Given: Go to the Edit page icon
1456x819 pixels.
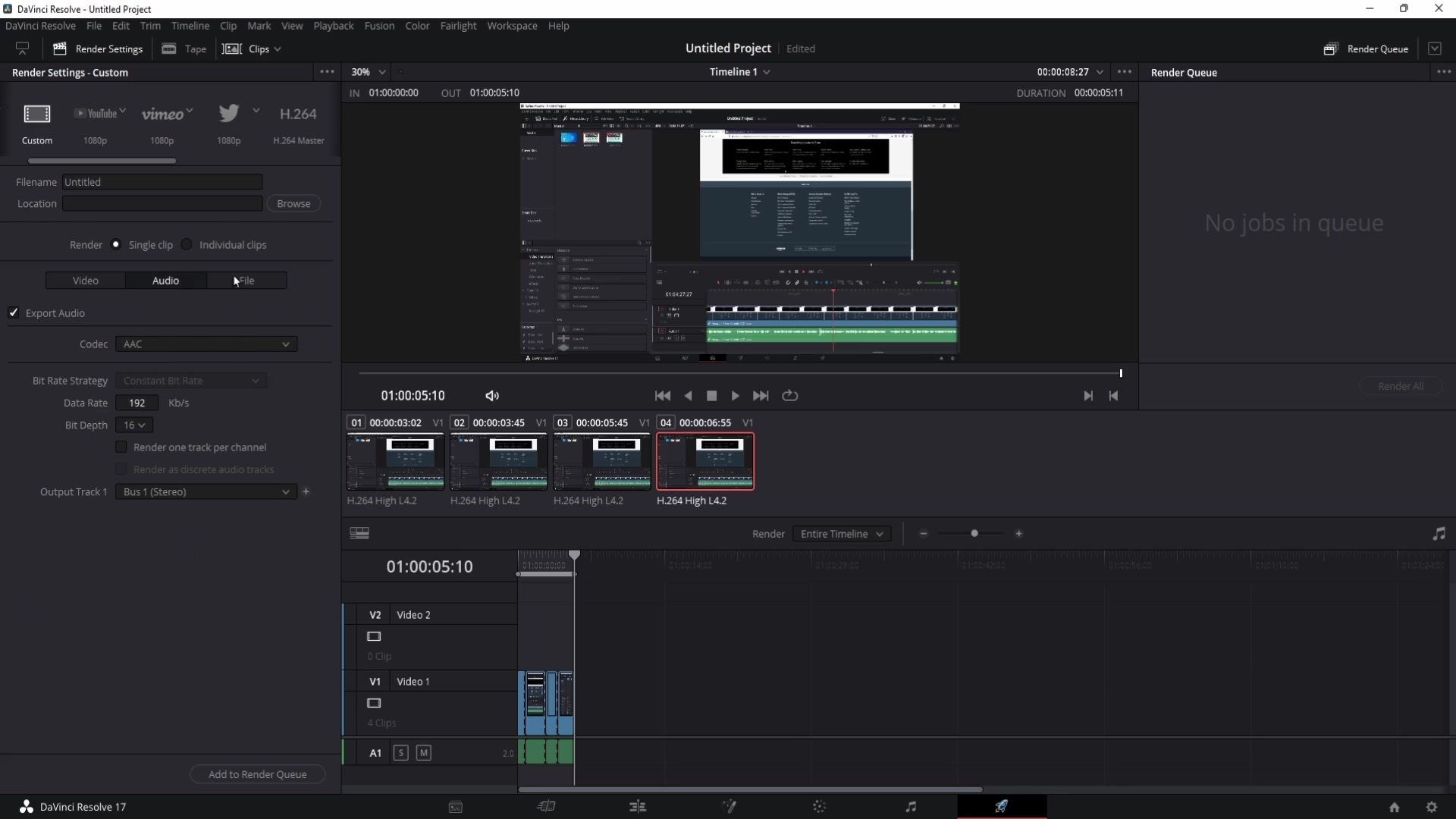Looking at the screenshot, I should [638, 806].
